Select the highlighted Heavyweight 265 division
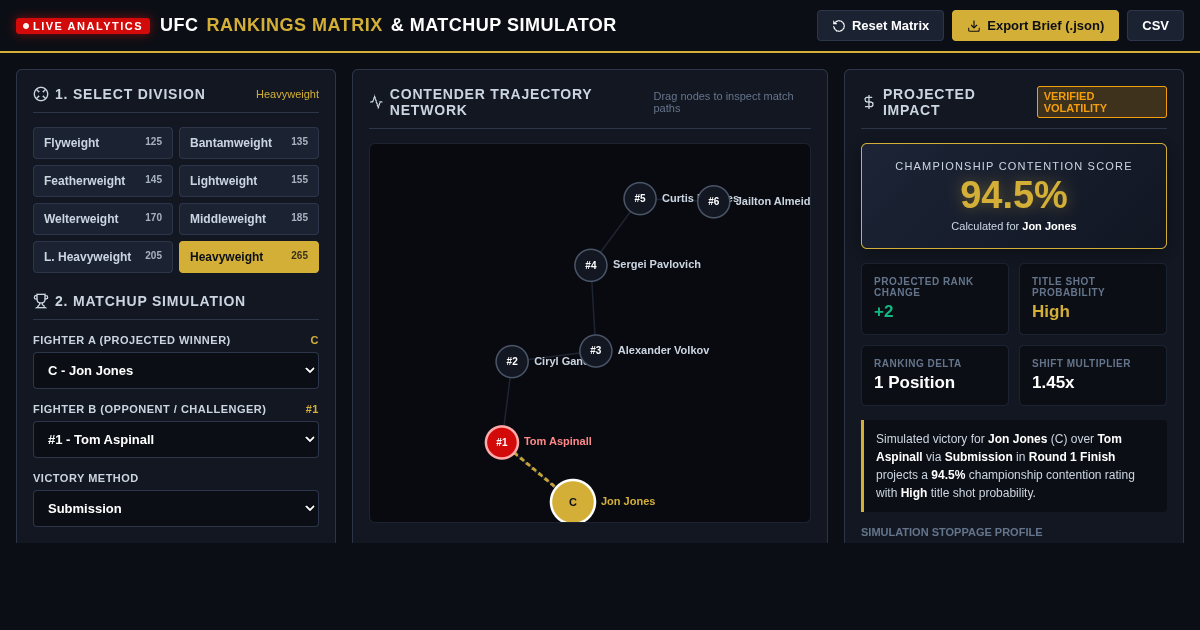Screen dimensions: 1200x630 pos(249,257)
